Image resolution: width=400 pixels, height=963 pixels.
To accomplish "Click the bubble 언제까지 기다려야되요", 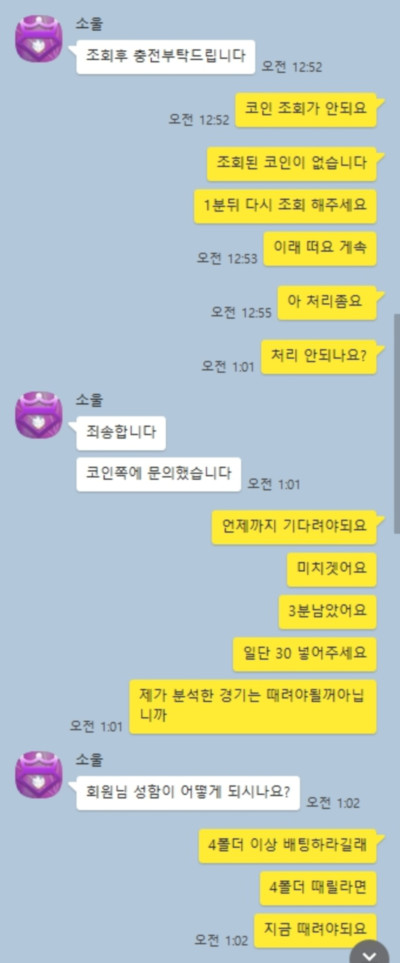I will pos(294,527).
